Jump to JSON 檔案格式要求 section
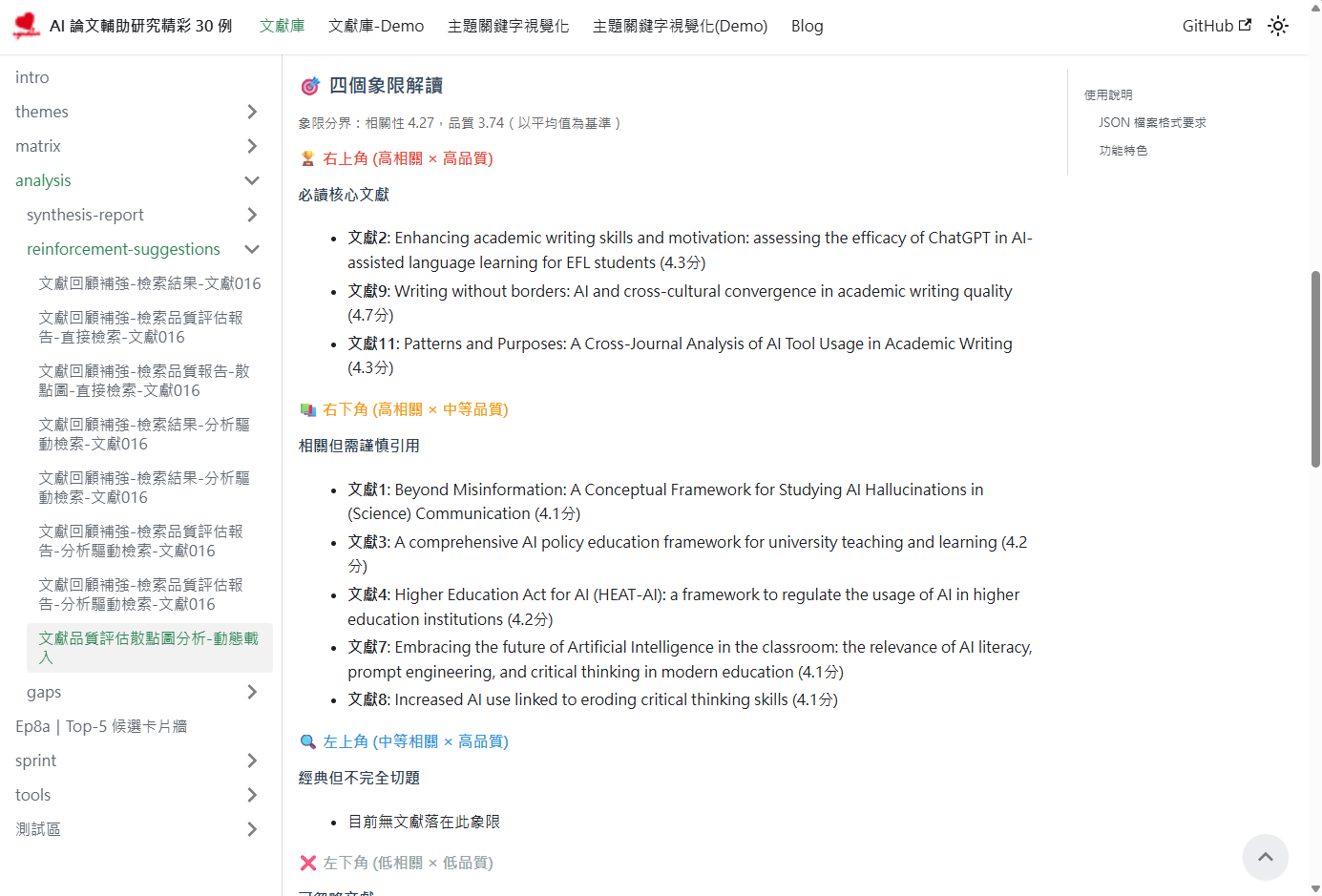Image resolution: width=1322 pixels, height=896 pixels. (x=1151, y=122)
